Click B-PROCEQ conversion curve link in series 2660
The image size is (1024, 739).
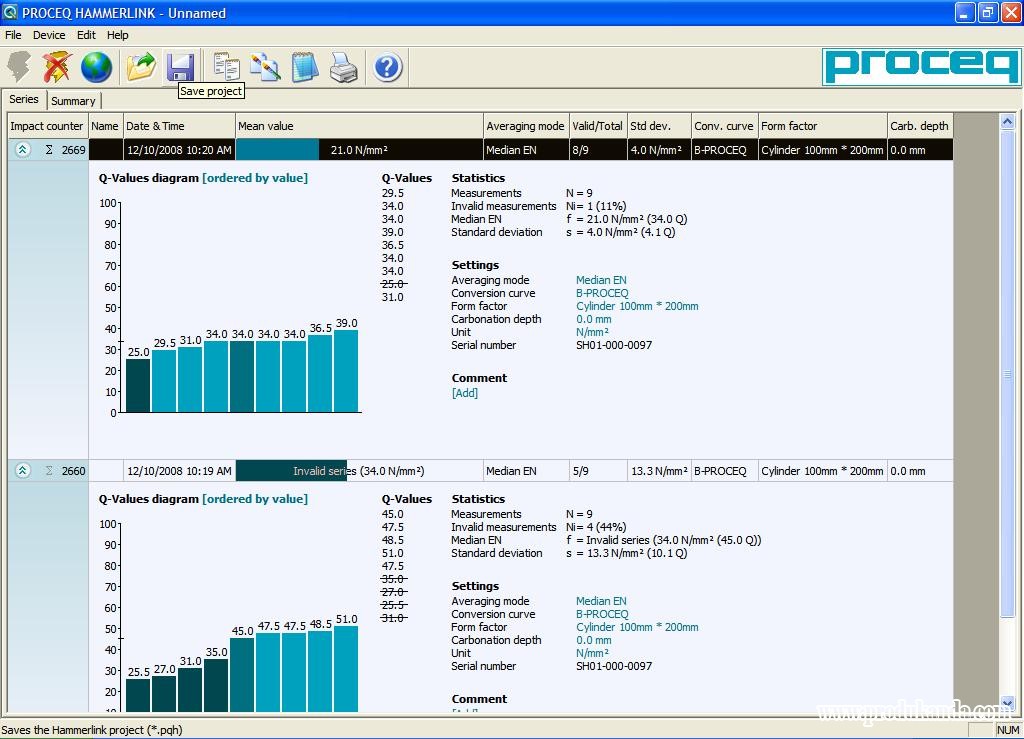[x=602, y=614]
